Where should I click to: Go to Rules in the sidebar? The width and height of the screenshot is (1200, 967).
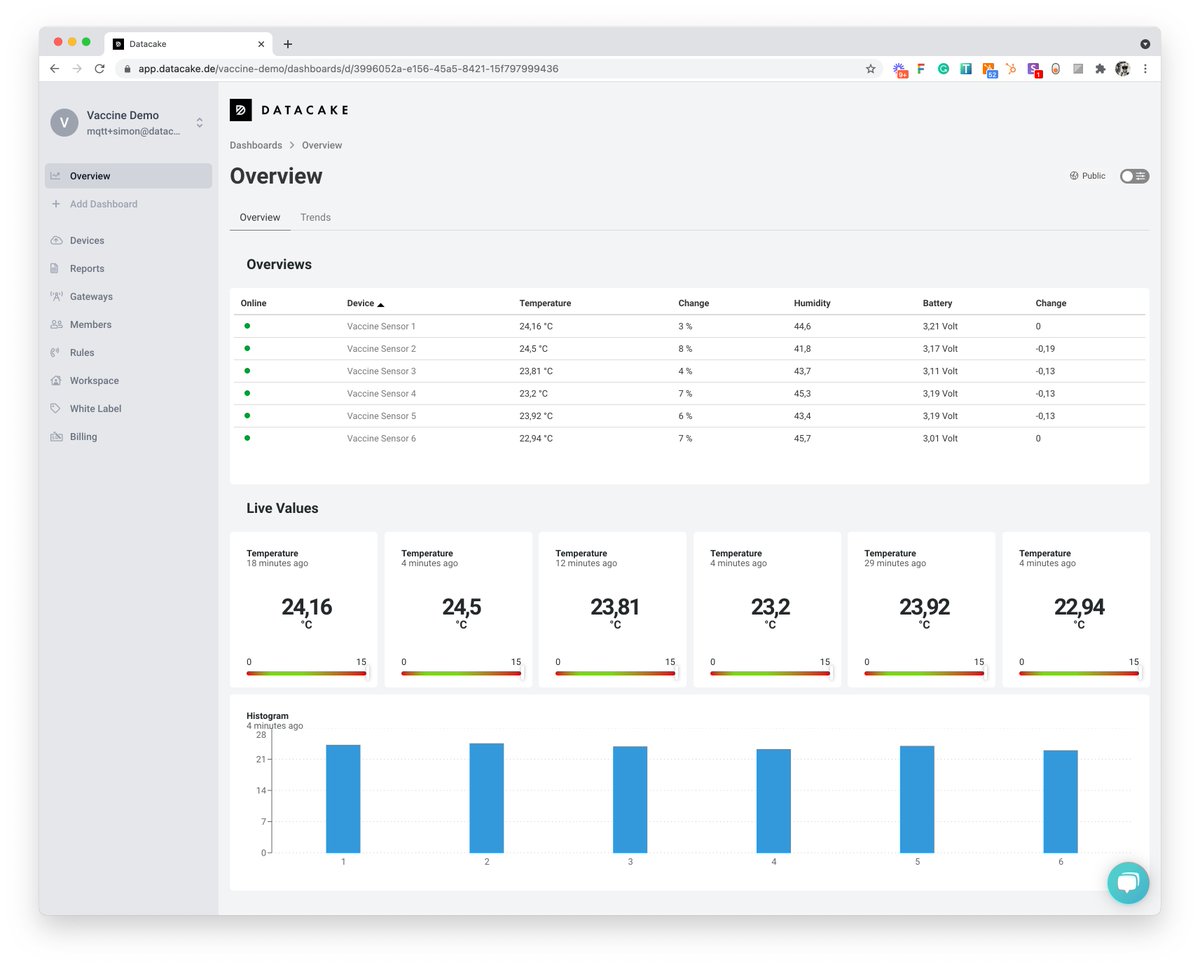82,353
